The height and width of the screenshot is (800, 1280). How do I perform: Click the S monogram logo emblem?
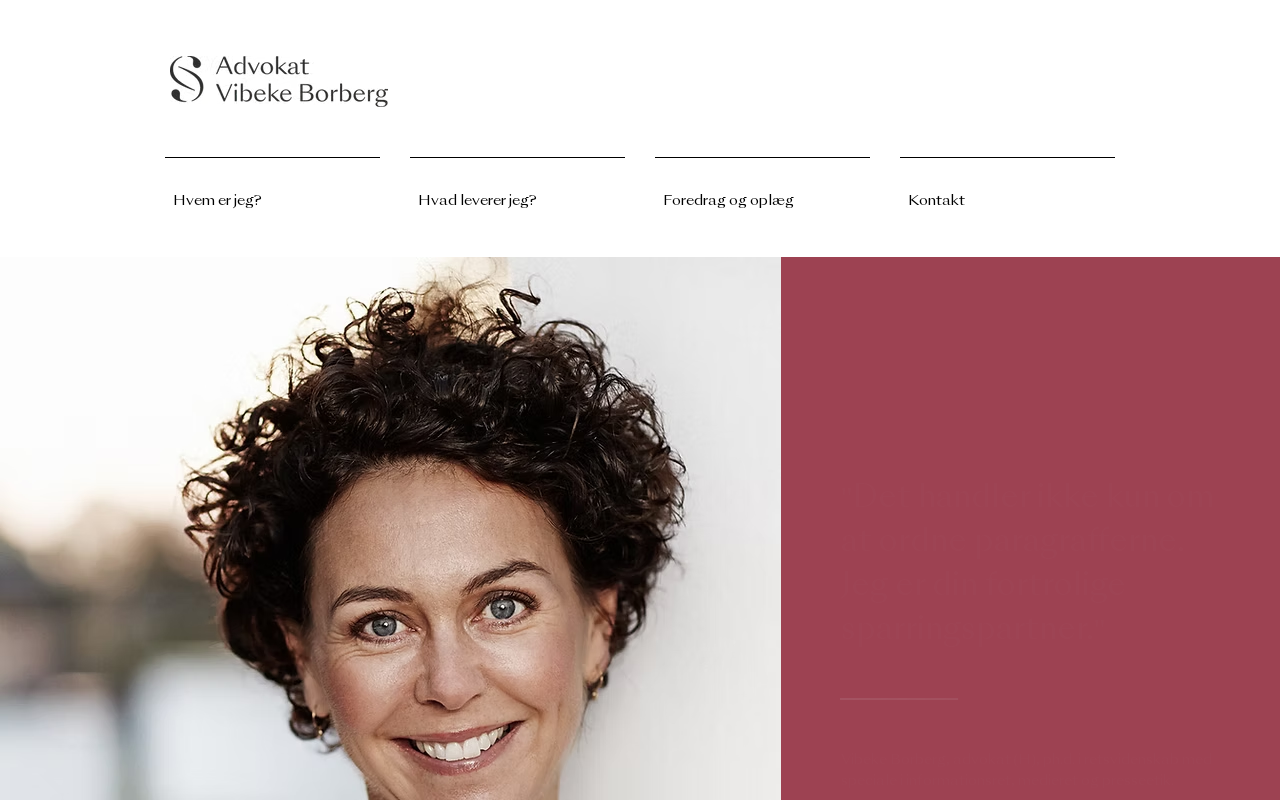click(x=186, y=79)
